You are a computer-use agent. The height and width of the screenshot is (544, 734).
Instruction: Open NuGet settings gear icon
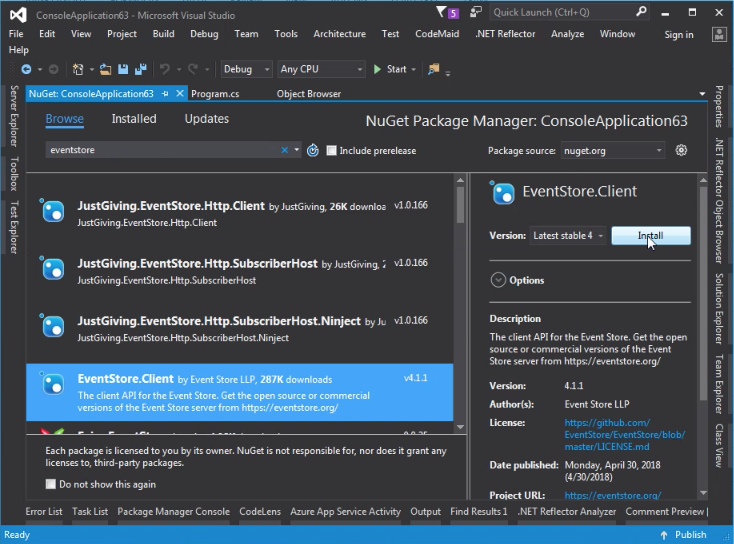coord(681,150)
